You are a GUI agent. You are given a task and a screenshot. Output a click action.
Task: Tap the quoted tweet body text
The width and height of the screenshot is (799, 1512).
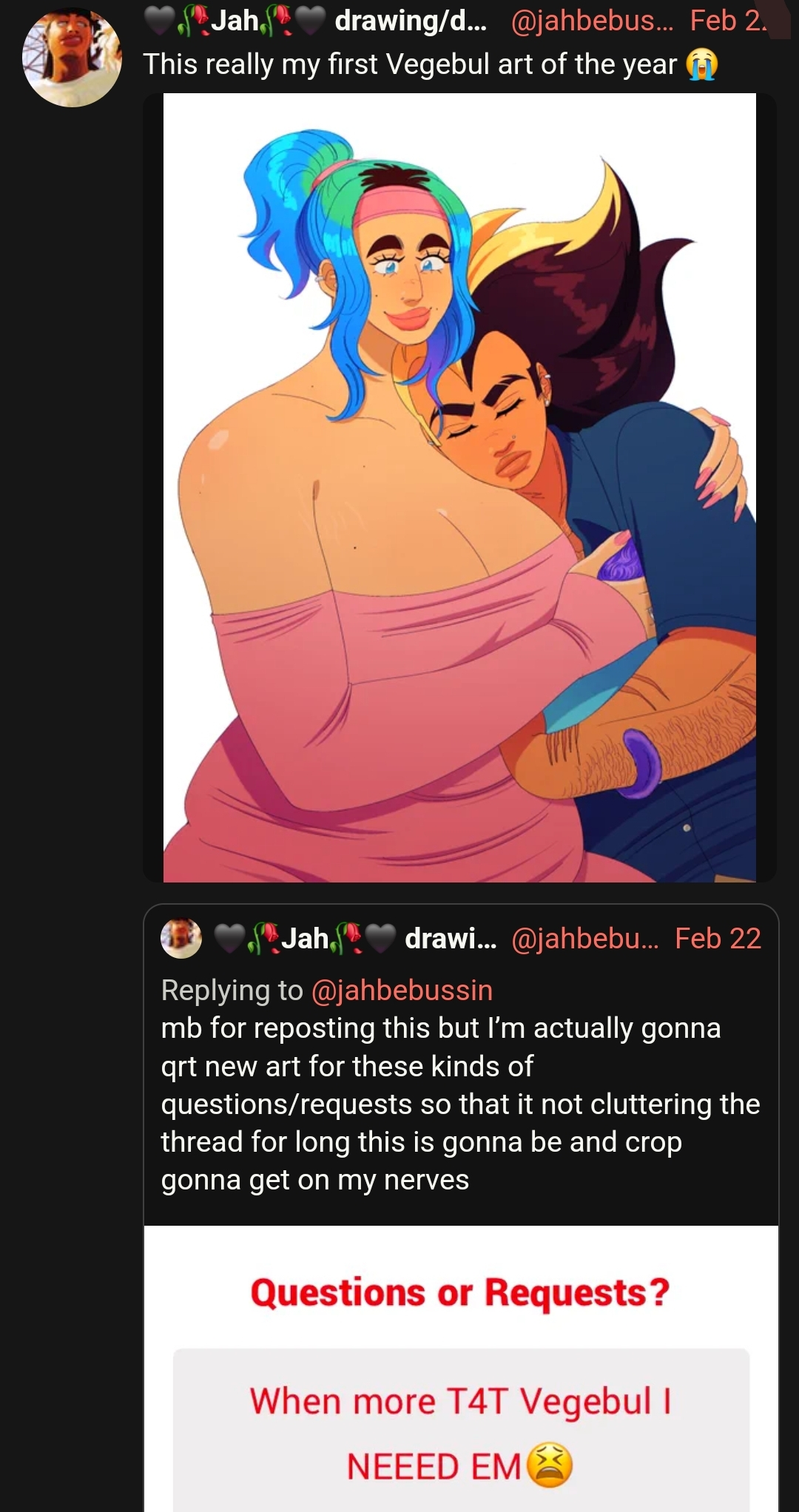(x=460, y=1104)
